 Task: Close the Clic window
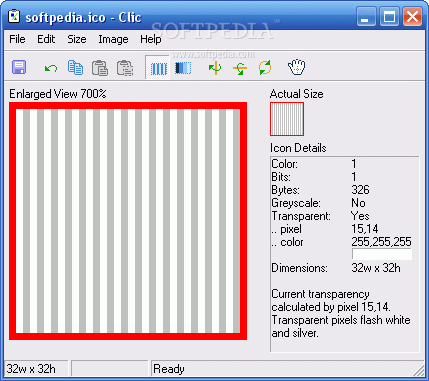pos(412,17)
